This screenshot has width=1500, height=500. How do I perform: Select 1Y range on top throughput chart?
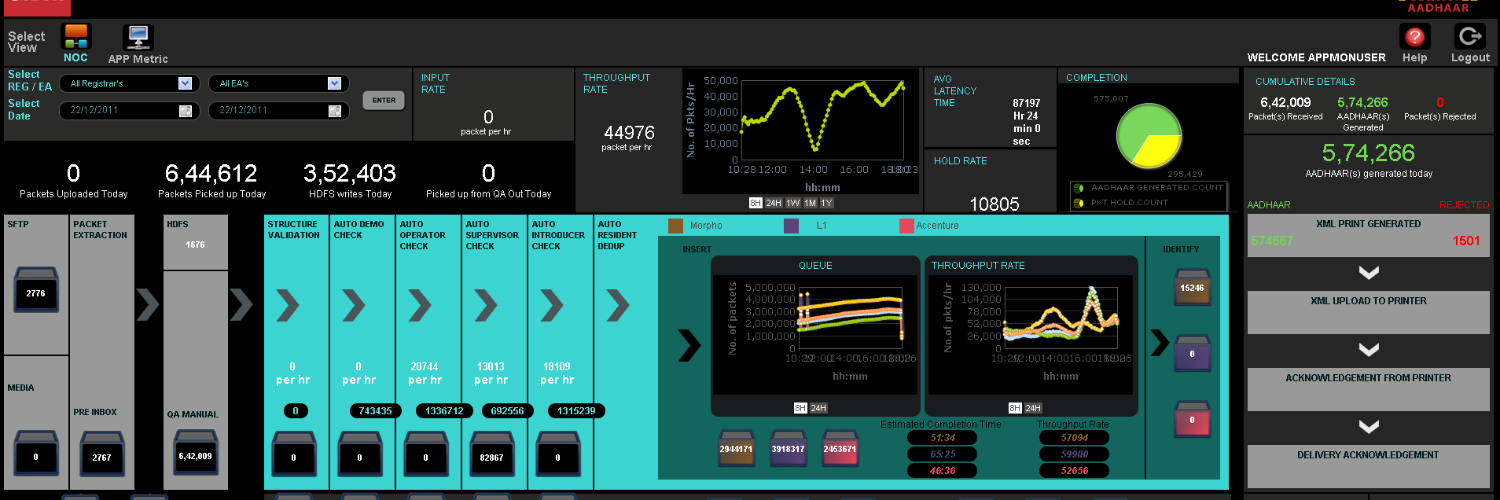click(x=827, y=203)
